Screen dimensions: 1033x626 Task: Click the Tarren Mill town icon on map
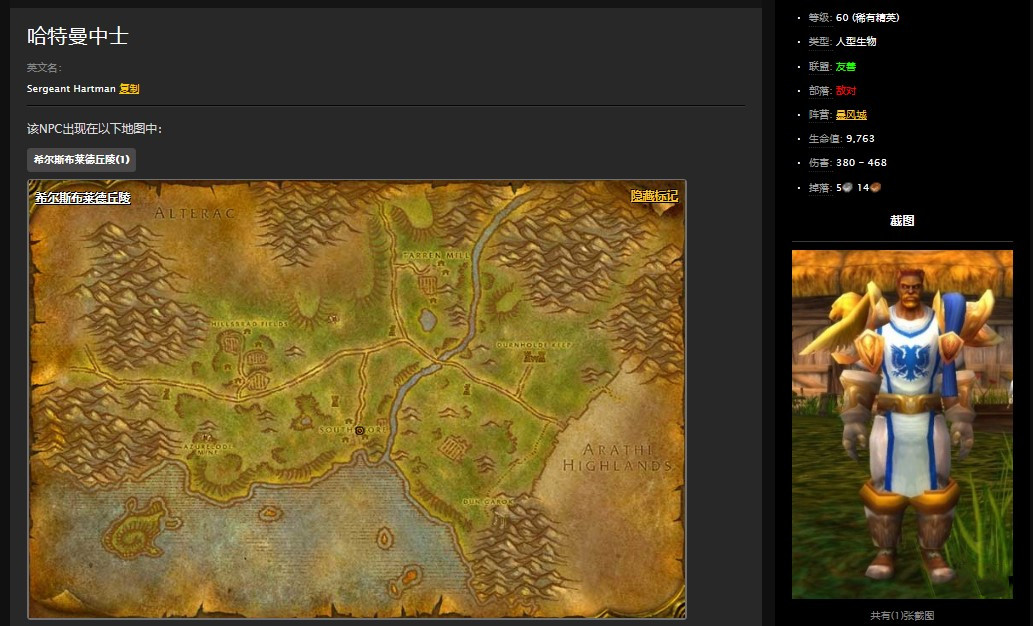429,284
